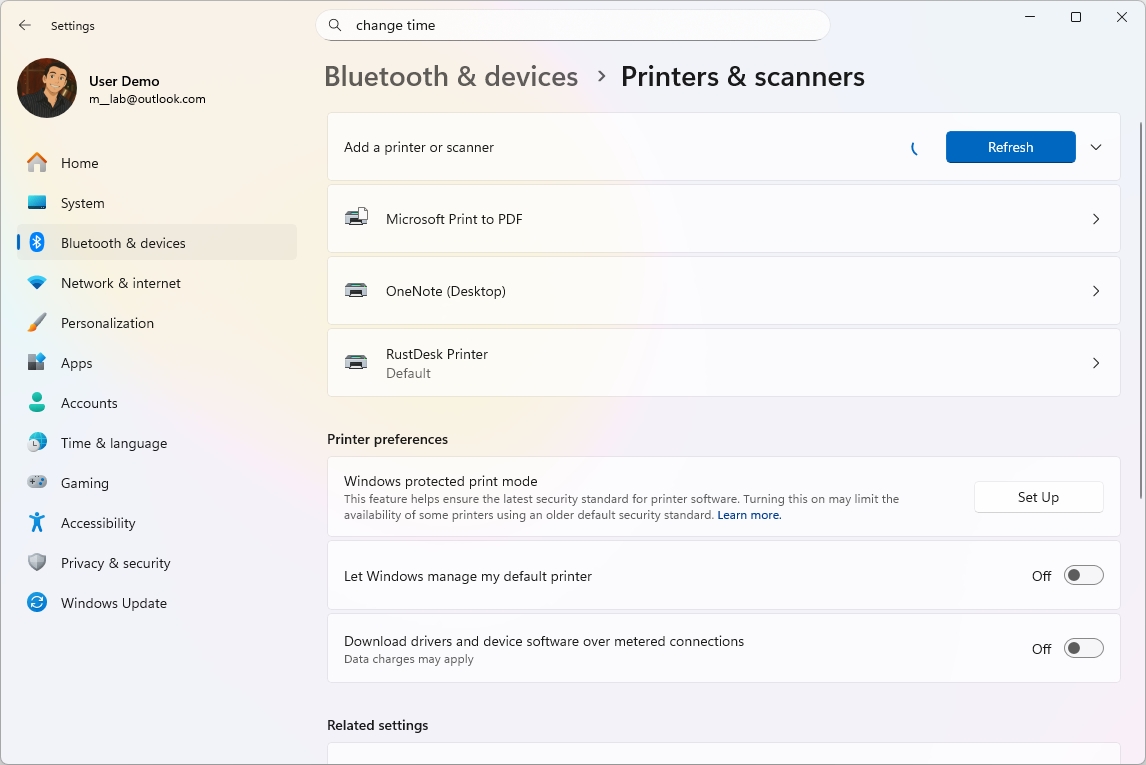
Task: Enable downloading drivers over metered connections
Action: pos(1083,648)
